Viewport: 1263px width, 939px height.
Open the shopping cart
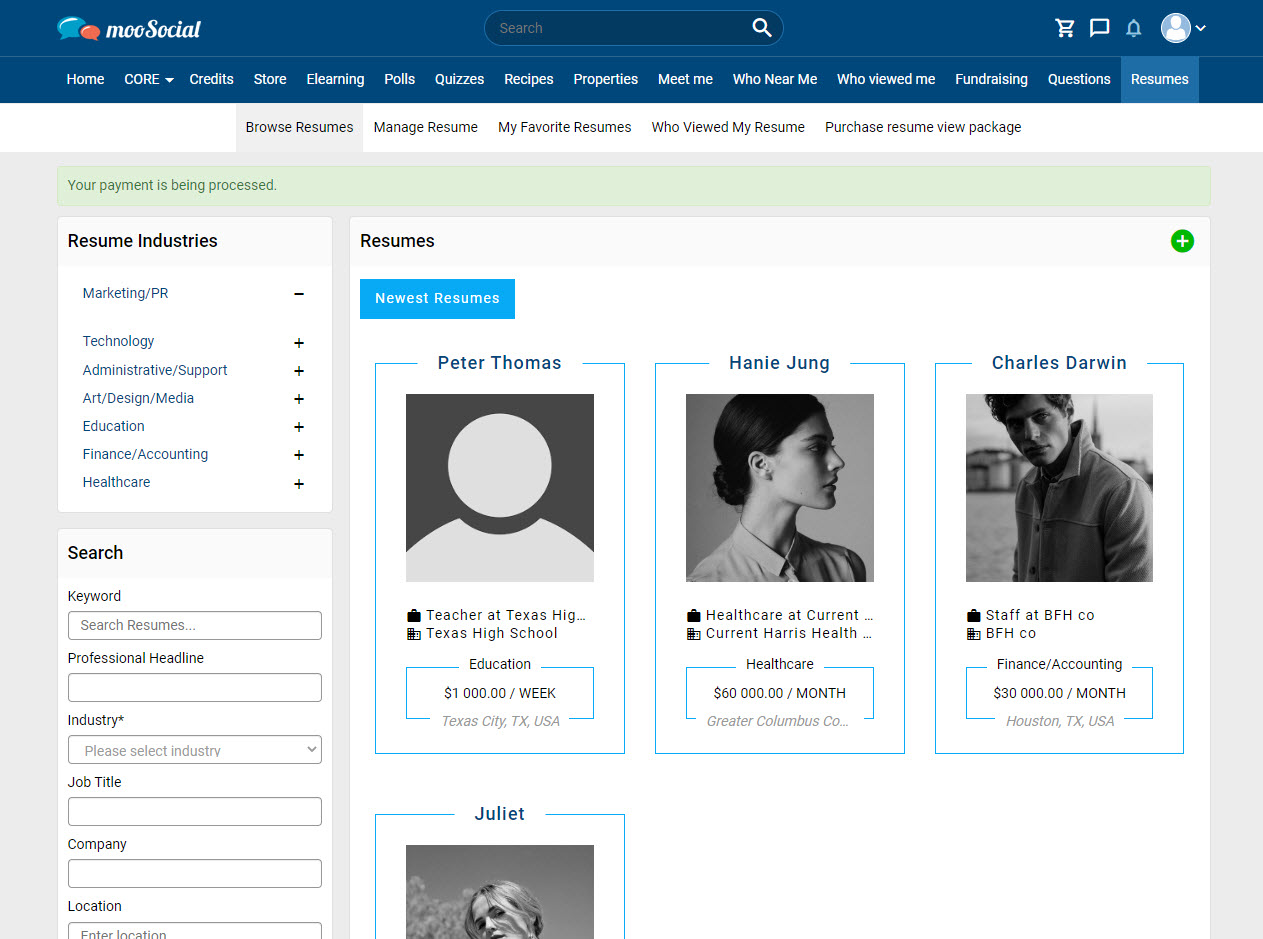point(1065,28)
